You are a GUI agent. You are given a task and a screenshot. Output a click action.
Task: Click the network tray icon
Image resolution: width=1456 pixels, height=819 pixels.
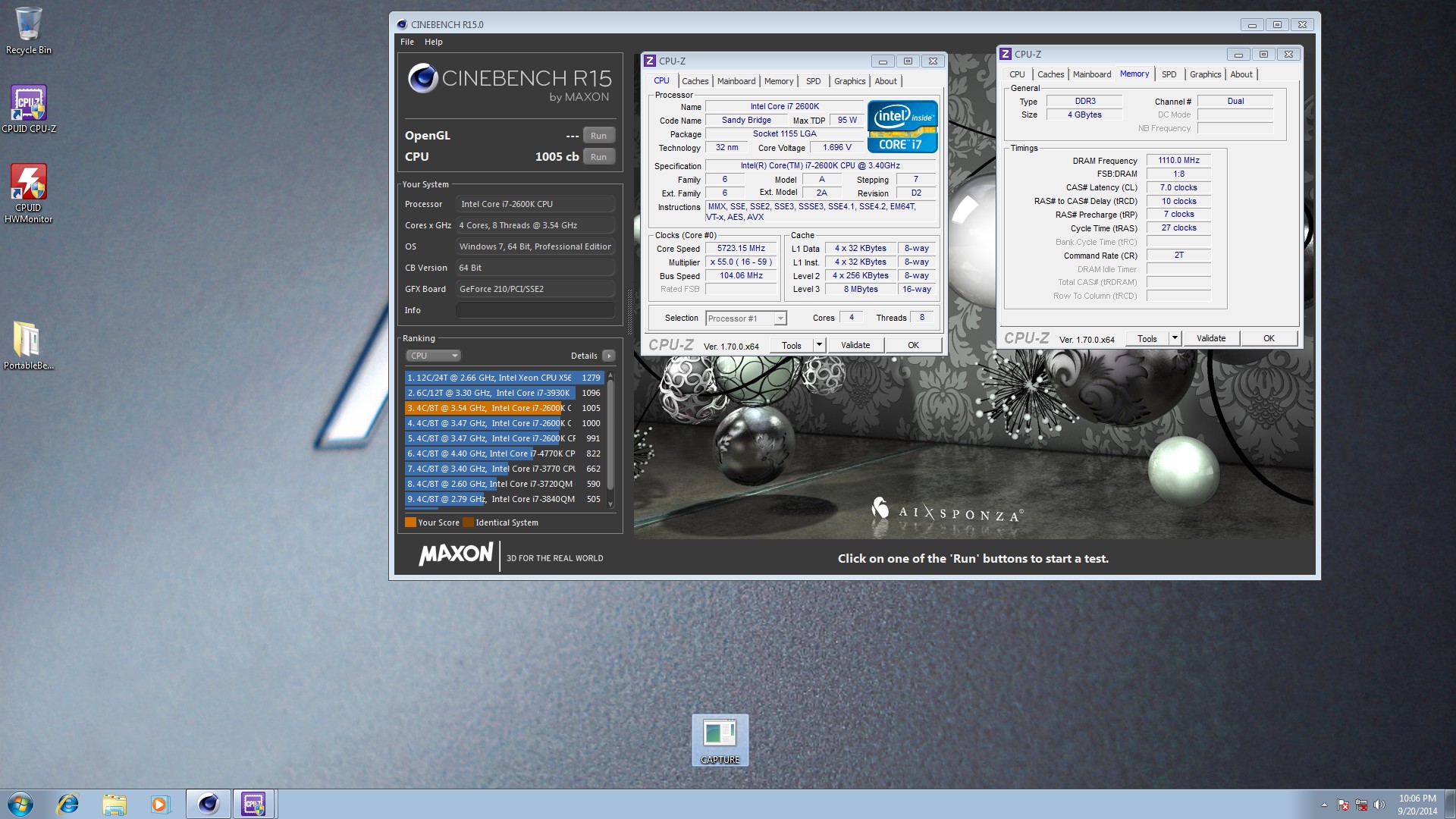(x=1361, y=805)
